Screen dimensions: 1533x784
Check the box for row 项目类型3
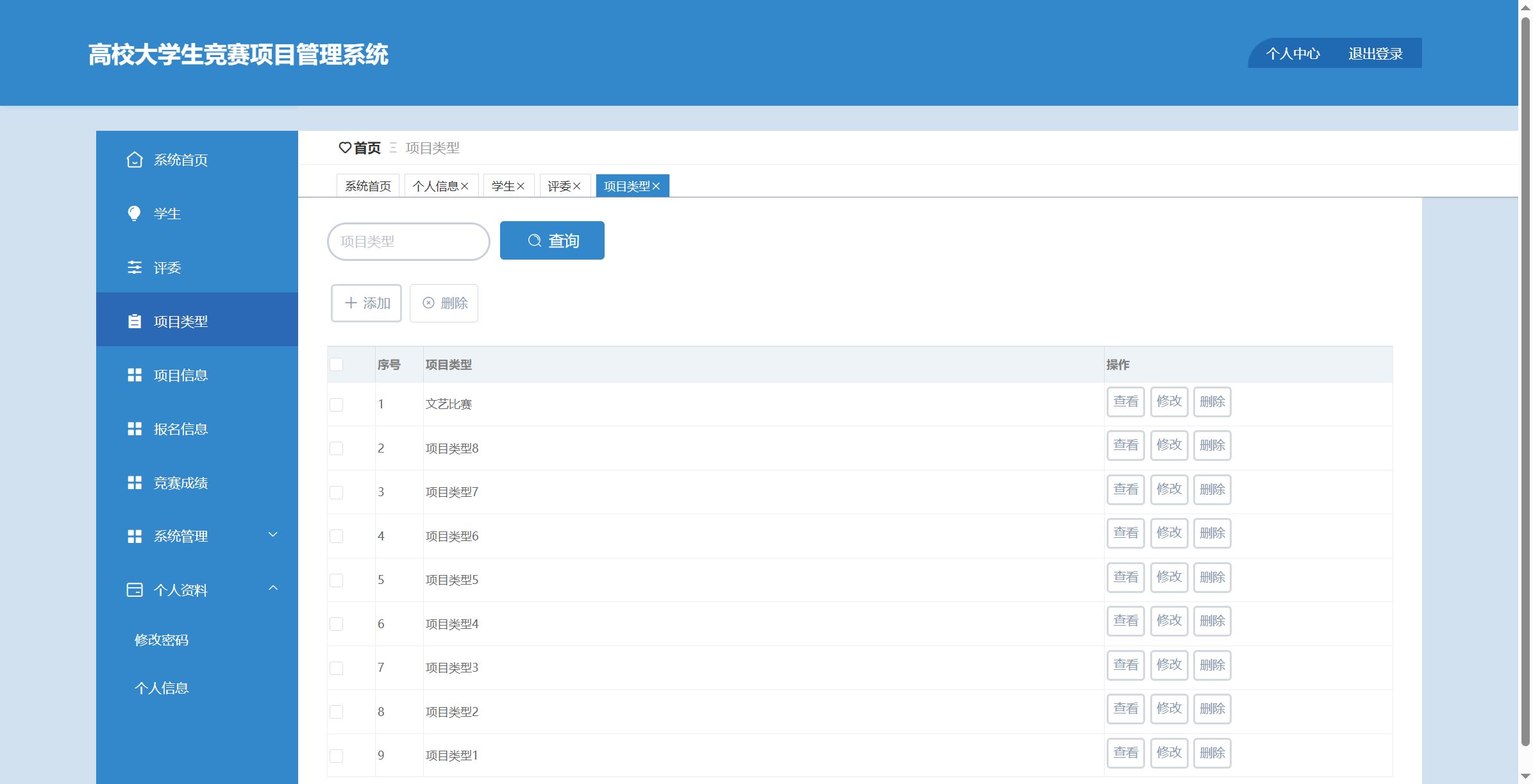tap(336, 668)
